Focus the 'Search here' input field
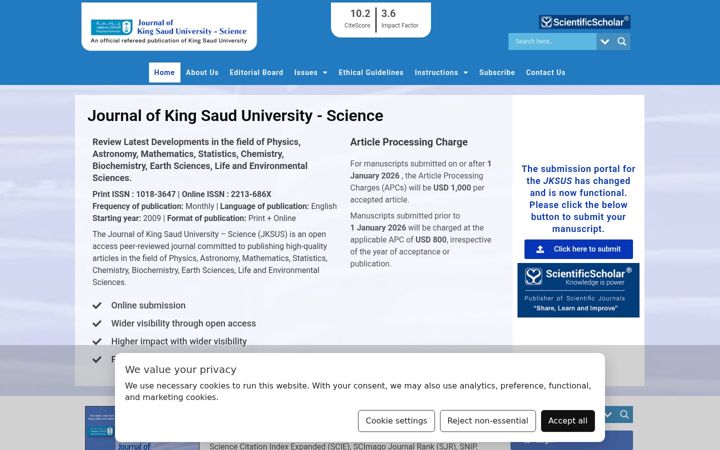 point(552,41)
